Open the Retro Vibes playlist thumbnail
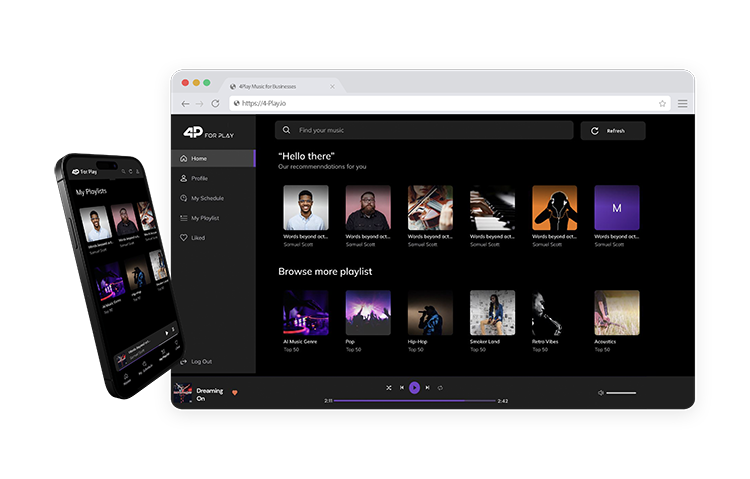 (554, 312)
